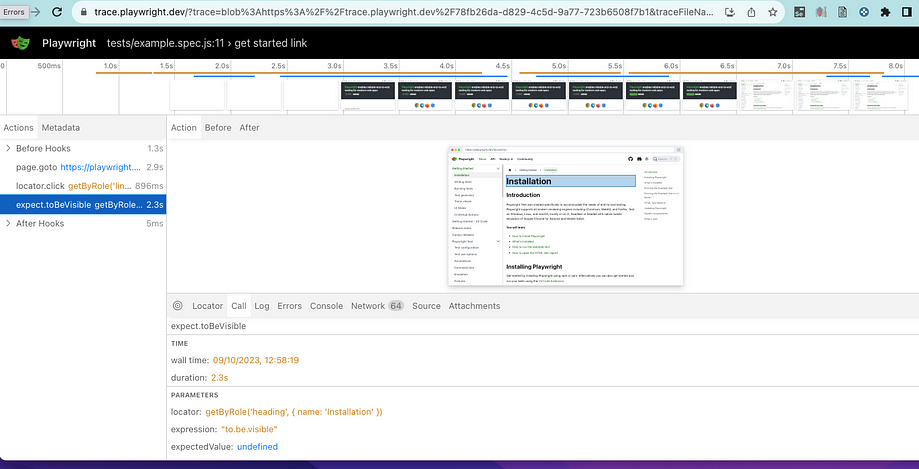The width and height of the screenshot is (919, 469).
Task: Click the search box in page snapshot
Action: click(x=667, y=159)
